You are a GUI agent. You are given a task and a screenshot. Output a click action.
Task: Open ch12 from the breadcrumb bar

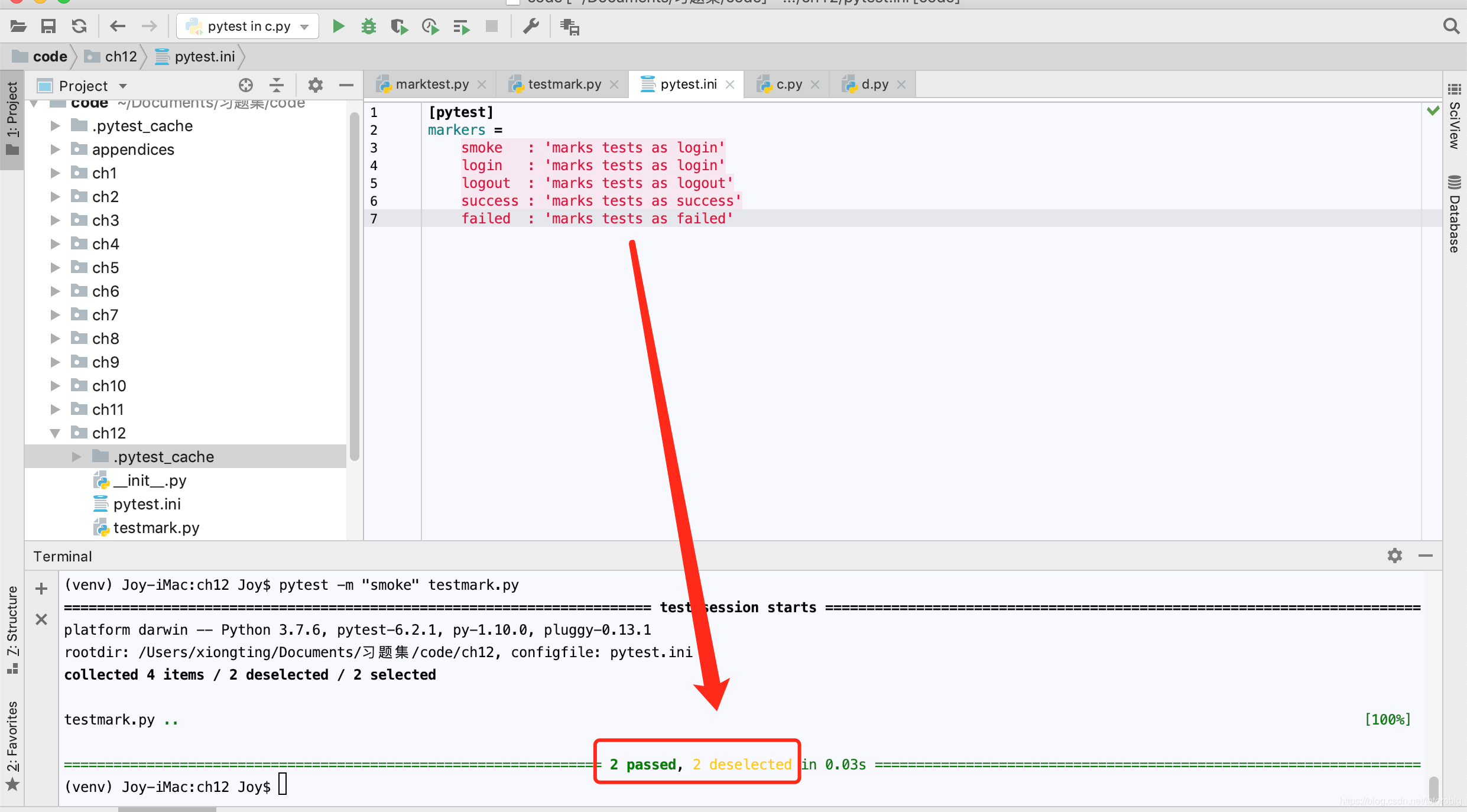[x=119, y=56]
